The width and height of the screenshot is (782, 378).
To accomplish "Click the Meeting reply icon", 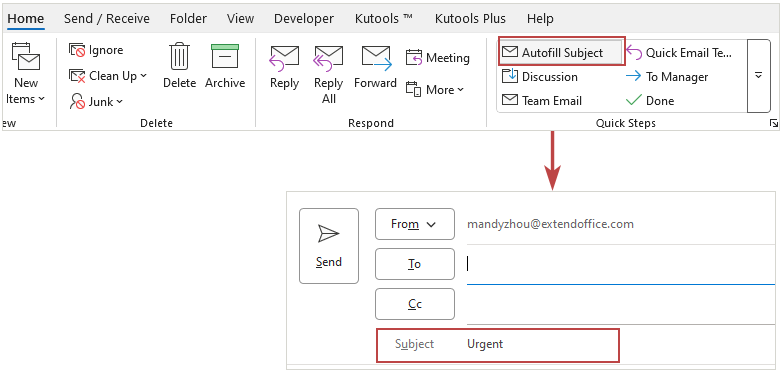I will 414,58.
